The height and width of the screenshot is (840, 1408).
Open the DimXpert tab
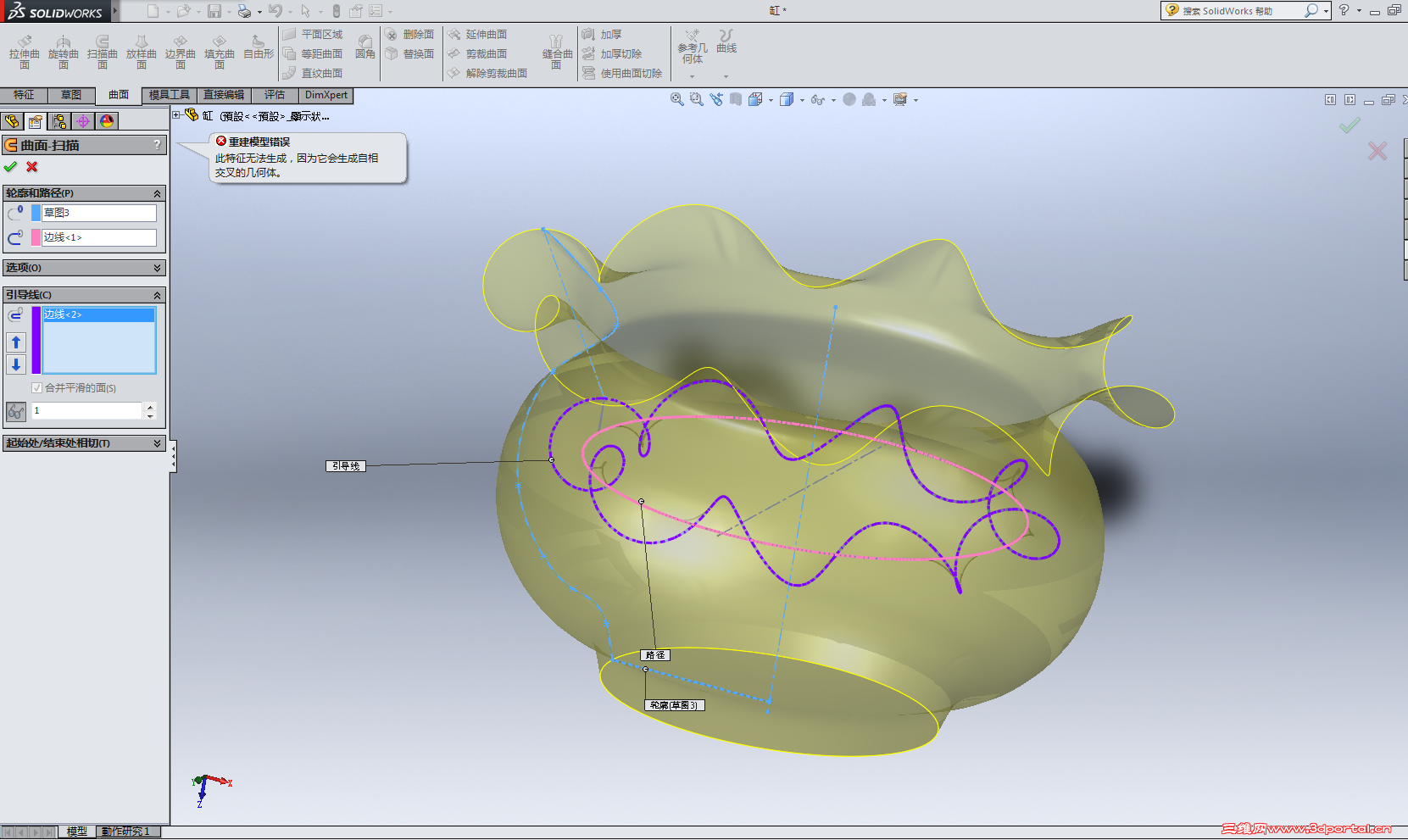(326, 95)
